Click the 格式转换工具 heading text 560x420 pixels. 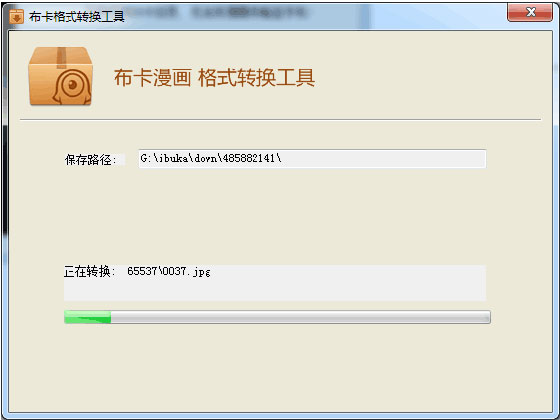click(x=256, y=78)
